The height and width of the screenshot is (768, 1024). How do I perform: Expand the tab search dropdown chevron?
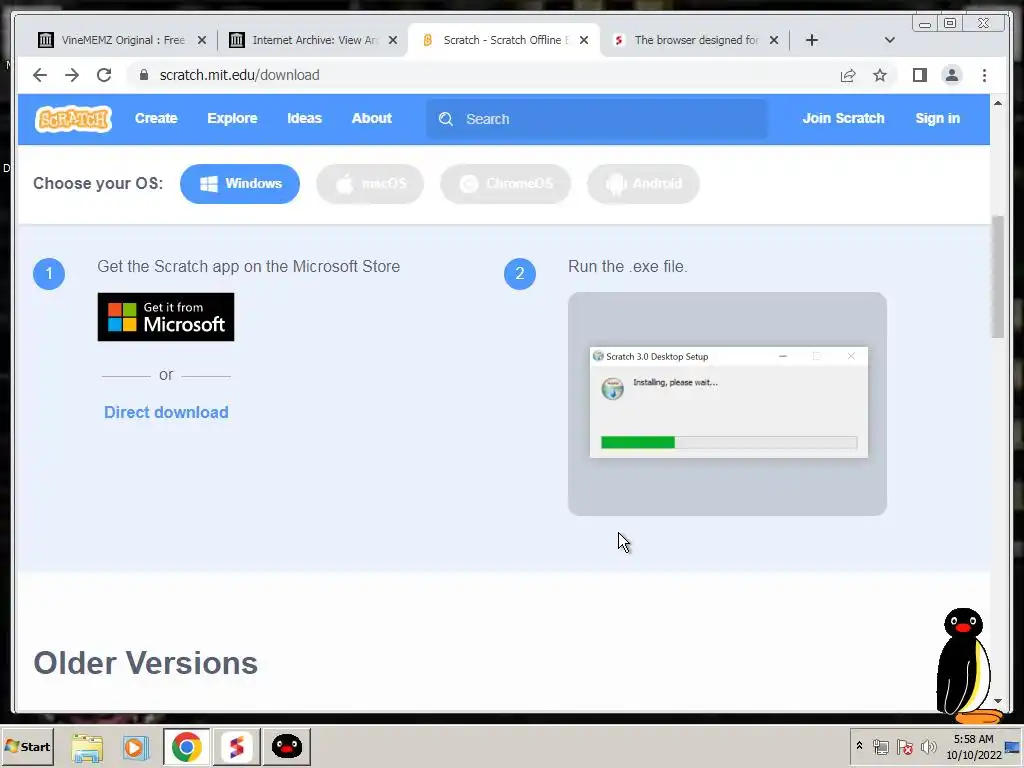pos(889,40)
